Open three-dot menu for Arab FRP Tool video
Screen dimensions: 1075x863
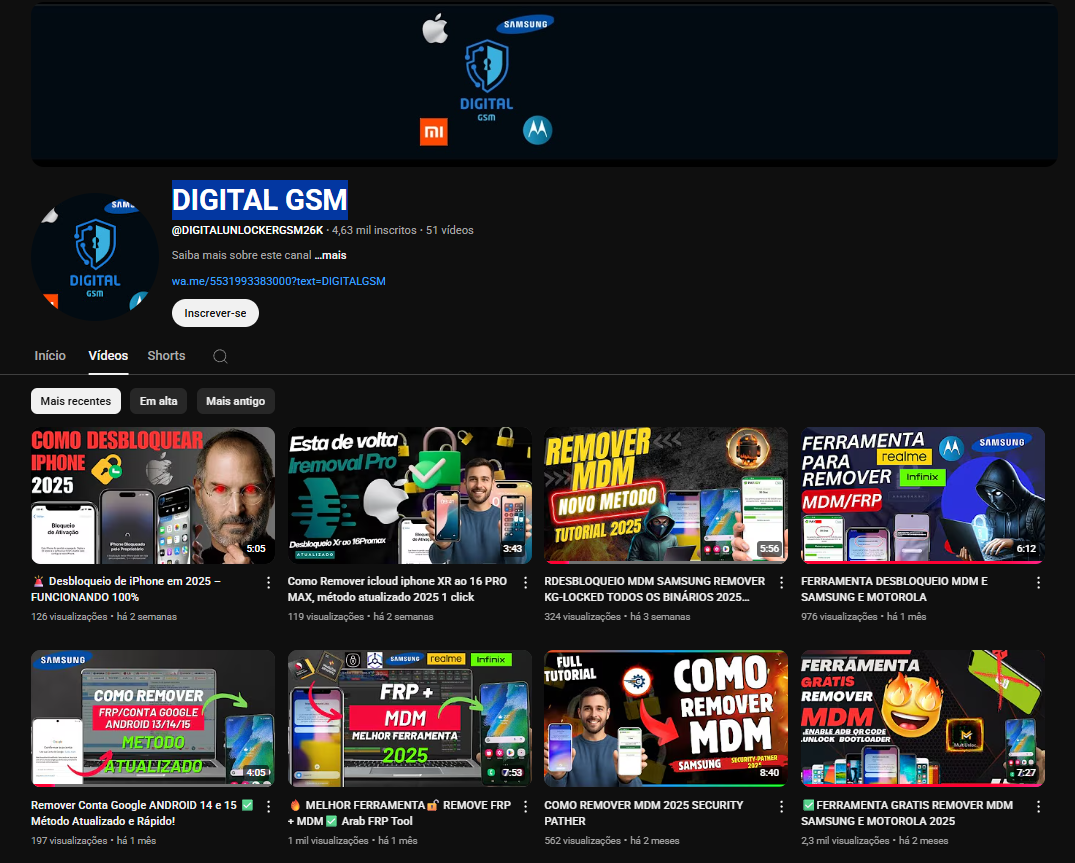point(525,806)
